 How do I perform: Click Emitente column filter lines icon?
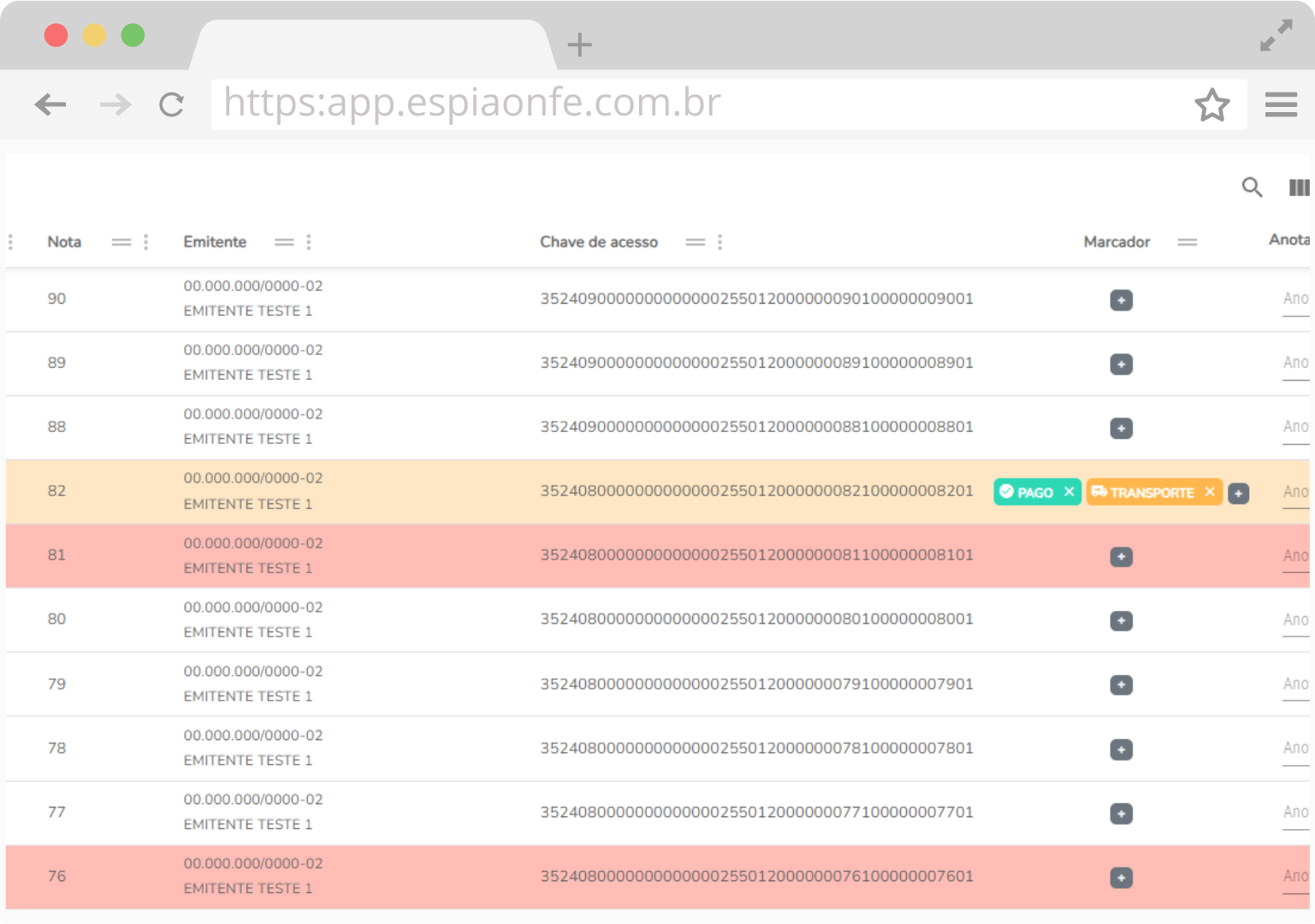pos(284,242)
